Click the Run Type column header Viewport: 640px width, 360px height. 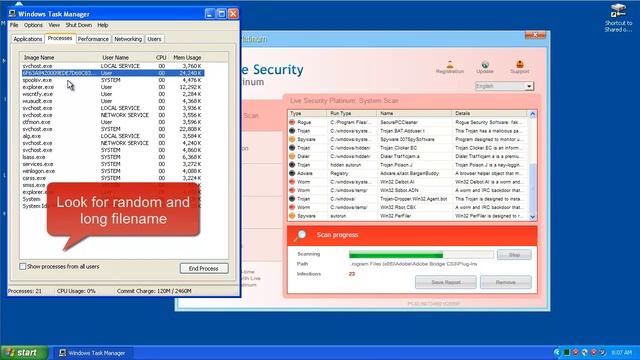click(351, 113)
